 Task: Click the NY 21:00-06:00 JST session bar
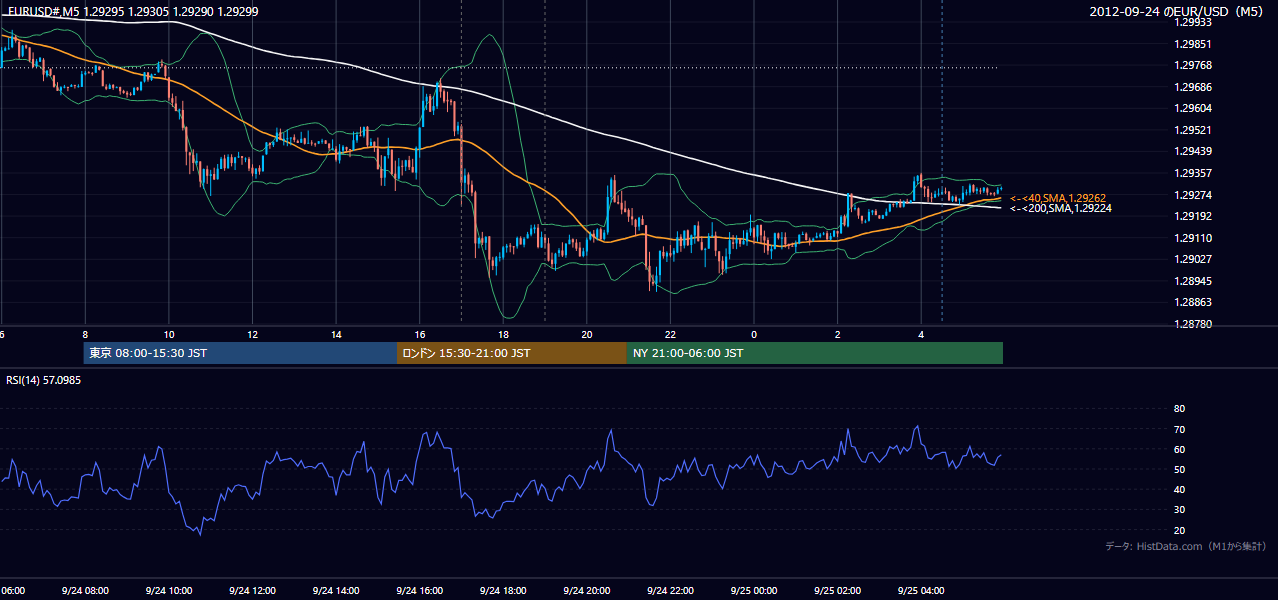(815, 353)
